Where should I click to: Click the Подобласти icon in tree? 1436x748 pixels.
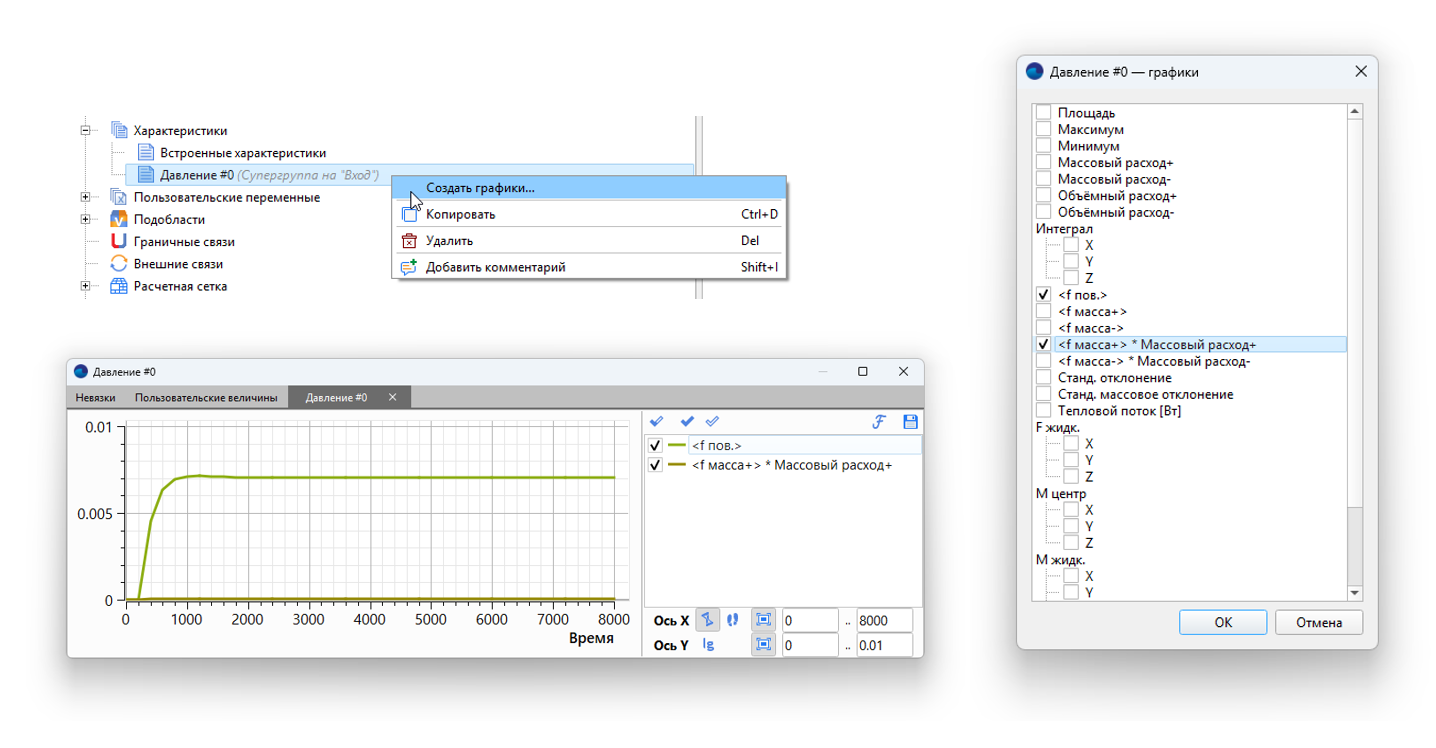click(x=119, y=219)
